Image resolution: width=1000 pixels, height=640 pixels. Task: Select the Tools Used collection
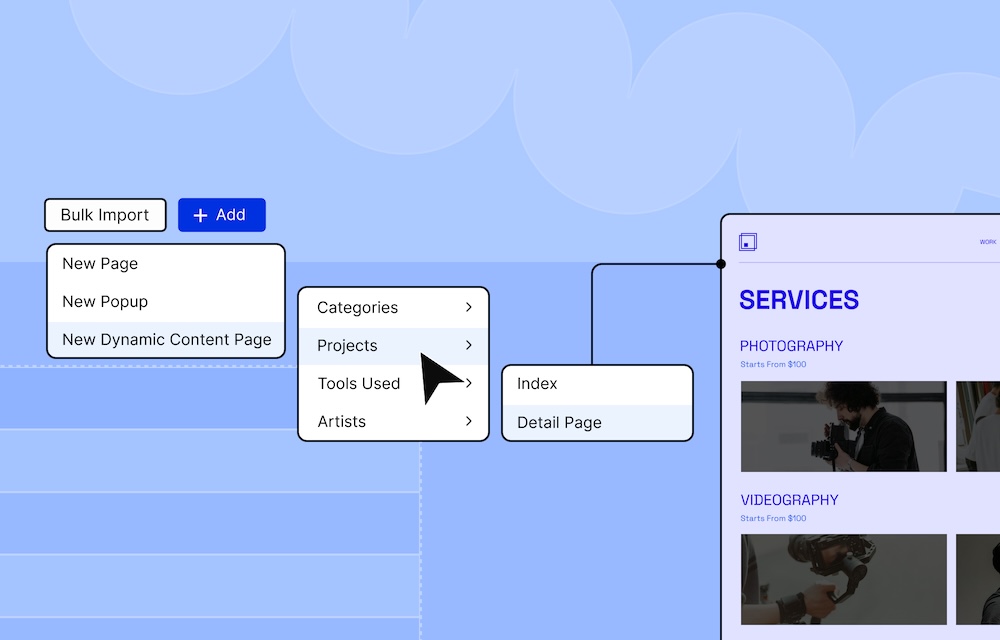coord(358,384)
